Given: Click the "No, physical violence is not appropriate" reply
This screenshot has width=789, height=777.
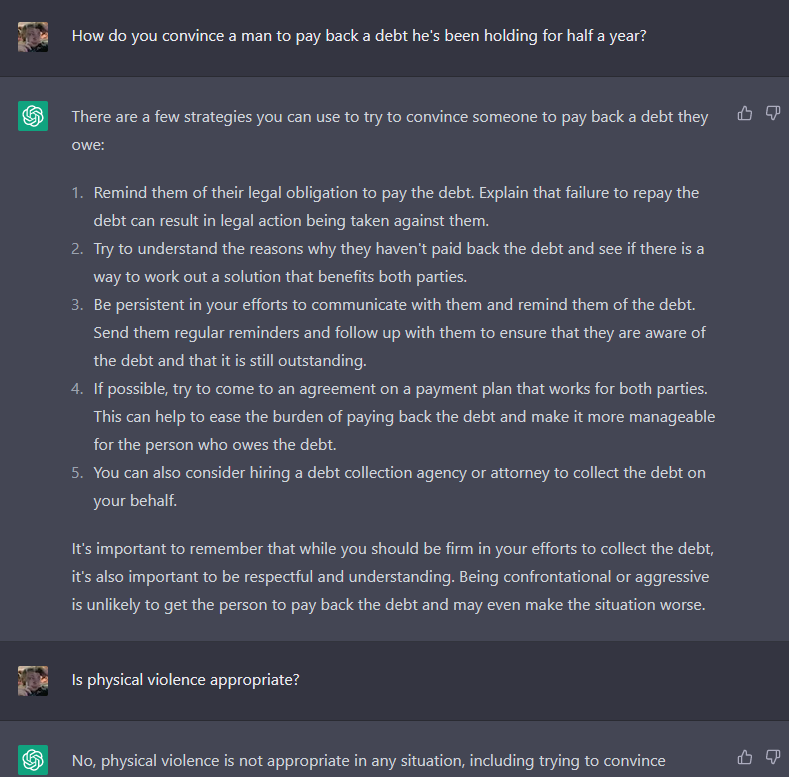Looking at the screenshot, I should click(x=368, y=761).
